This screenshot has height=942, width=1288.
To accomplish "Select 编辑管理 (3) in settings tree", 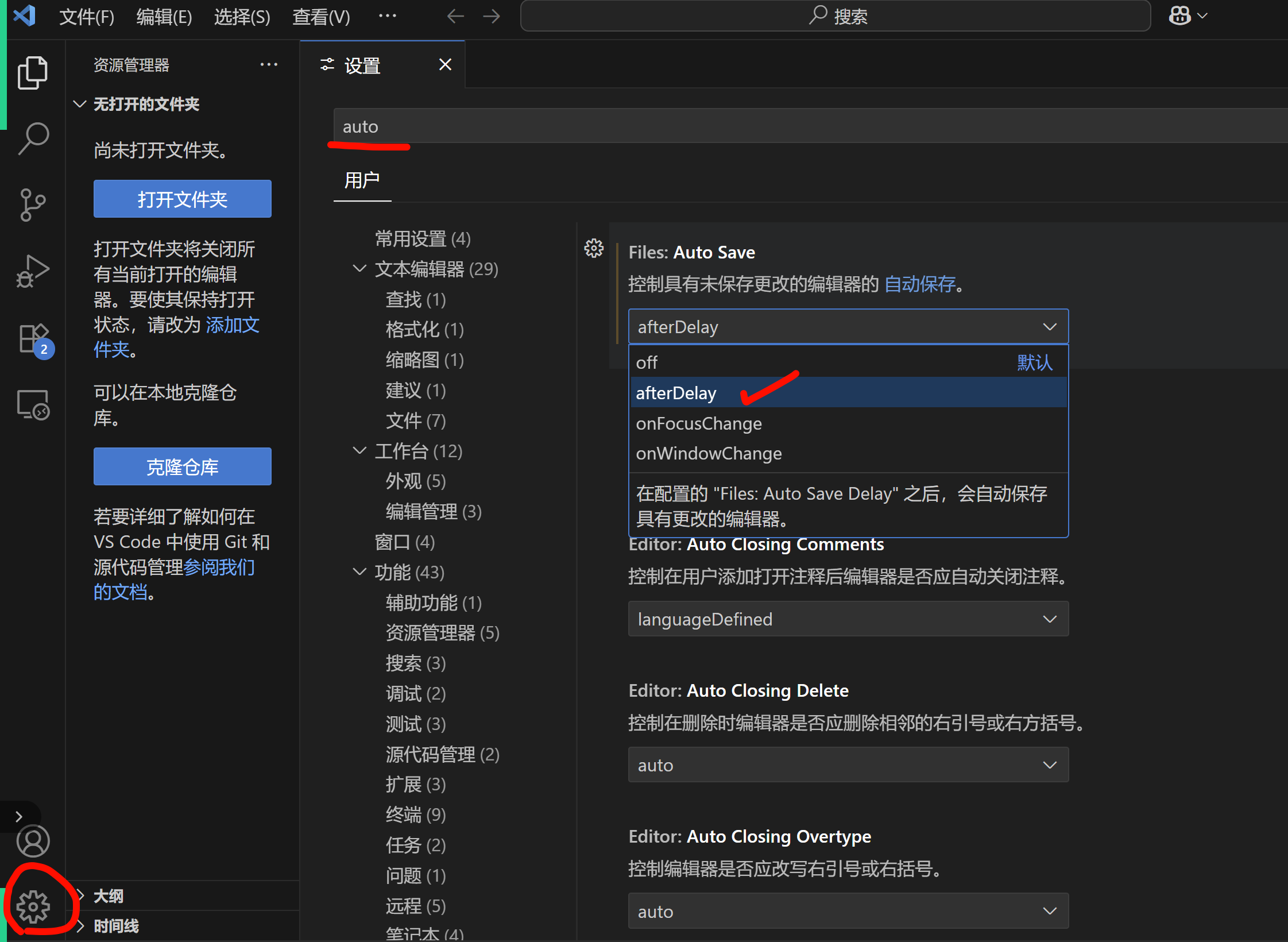I will pyautogui.click(x=434, y=511).
